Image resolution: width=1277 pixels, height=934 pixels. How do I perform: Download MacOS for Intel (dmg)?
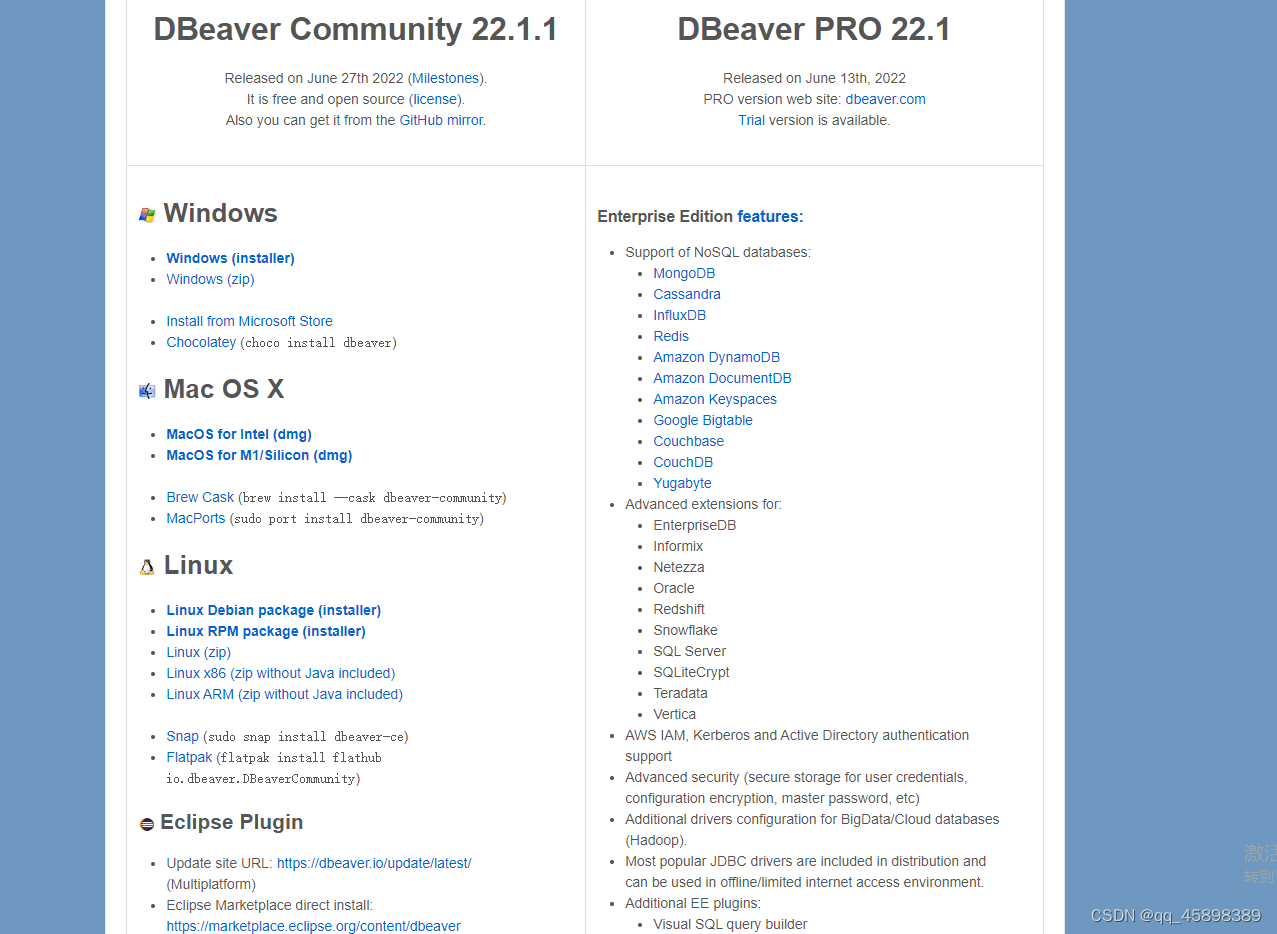point(239,434)
